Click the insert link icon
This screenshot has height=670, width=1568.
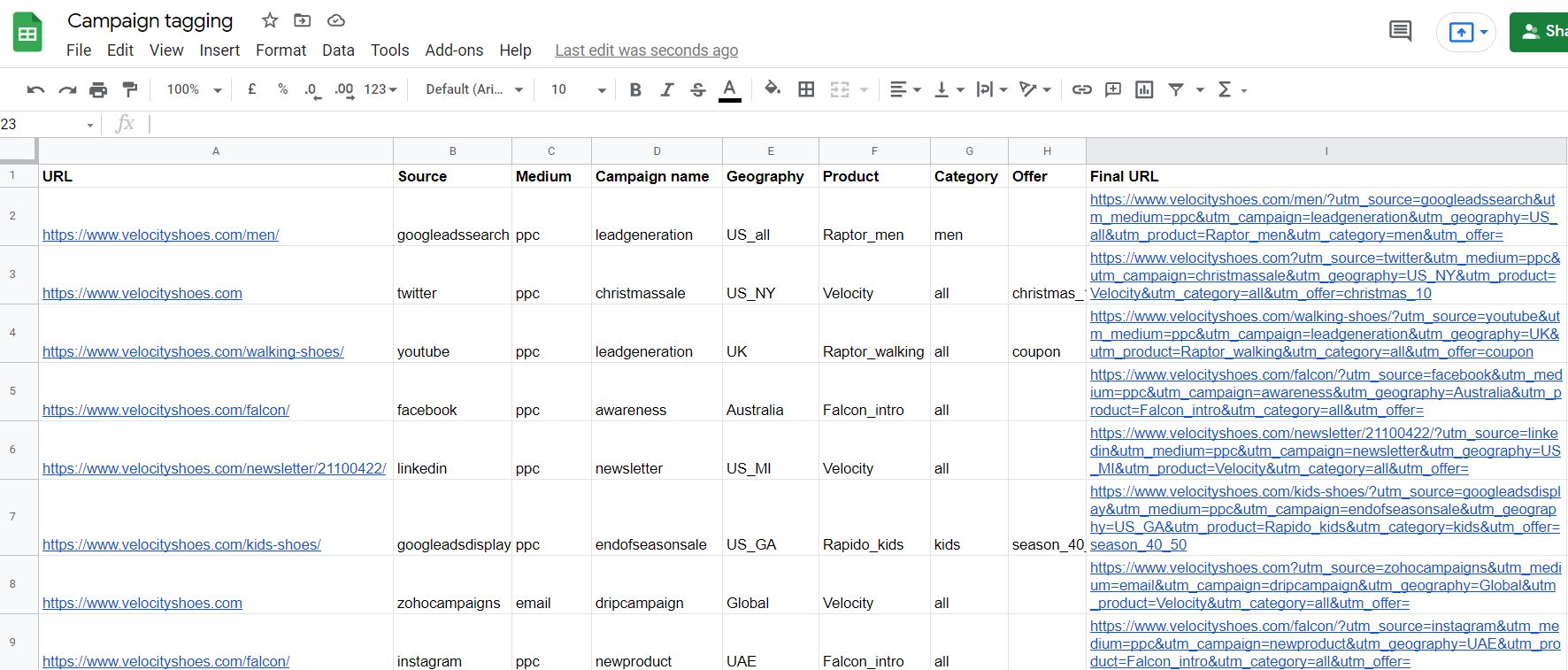click(1081, 89)
